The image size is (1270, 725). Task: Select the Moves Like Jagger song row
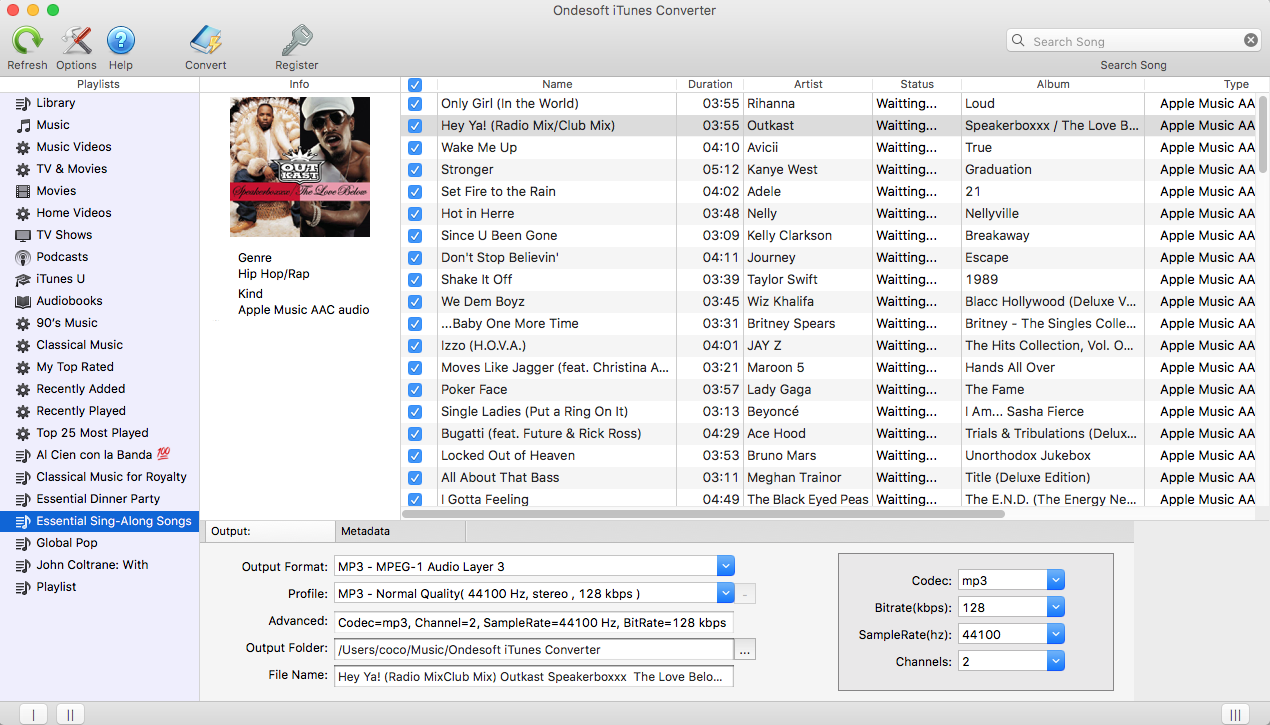(830, 367)
